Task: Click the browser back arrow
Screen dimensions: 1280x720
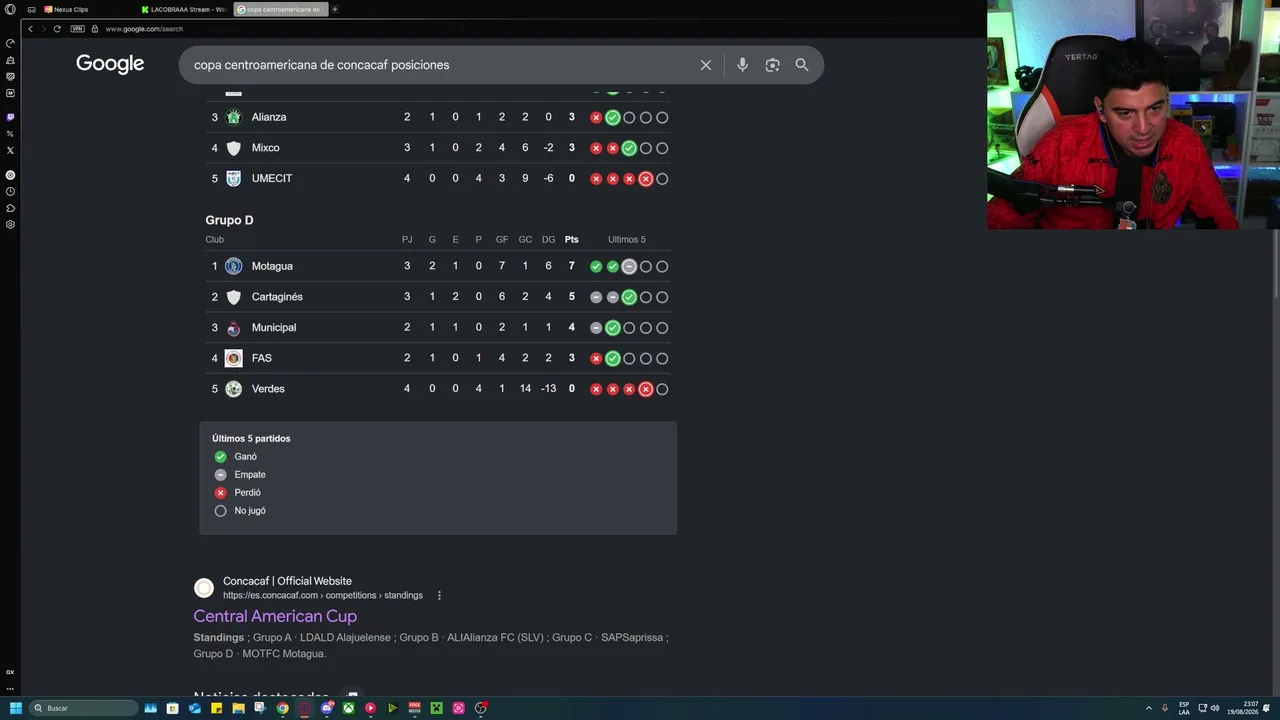Action: 30,29
